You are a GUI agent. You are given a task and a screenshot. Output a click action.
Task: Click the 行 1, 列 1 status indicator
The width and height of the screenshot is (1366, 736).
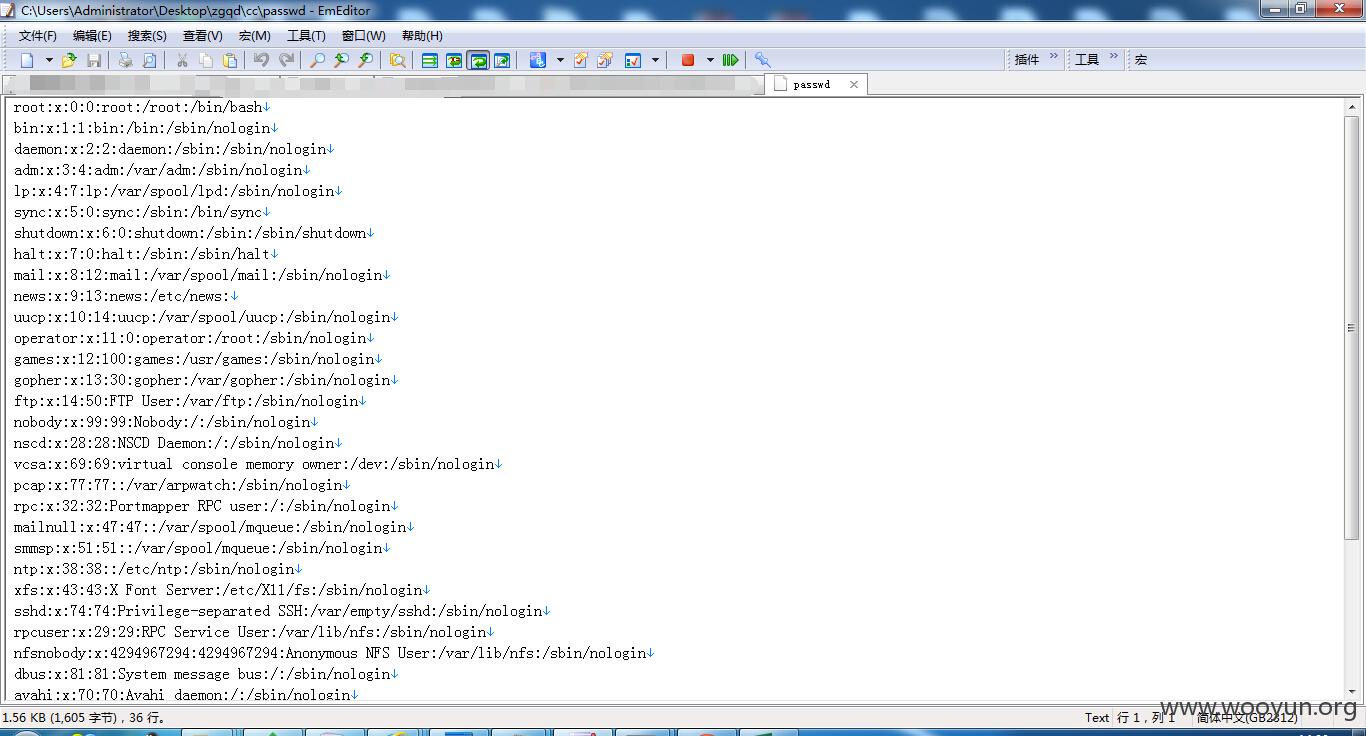pyautogui.click(x=1146, y=718)
